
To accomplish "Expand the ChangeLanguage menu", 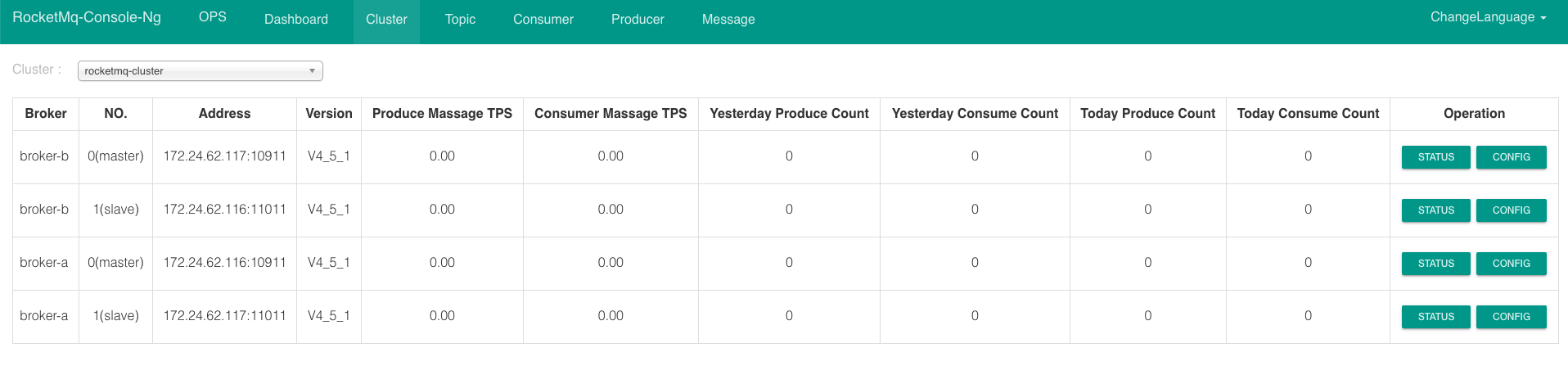I will click(x=1488, y=17).
